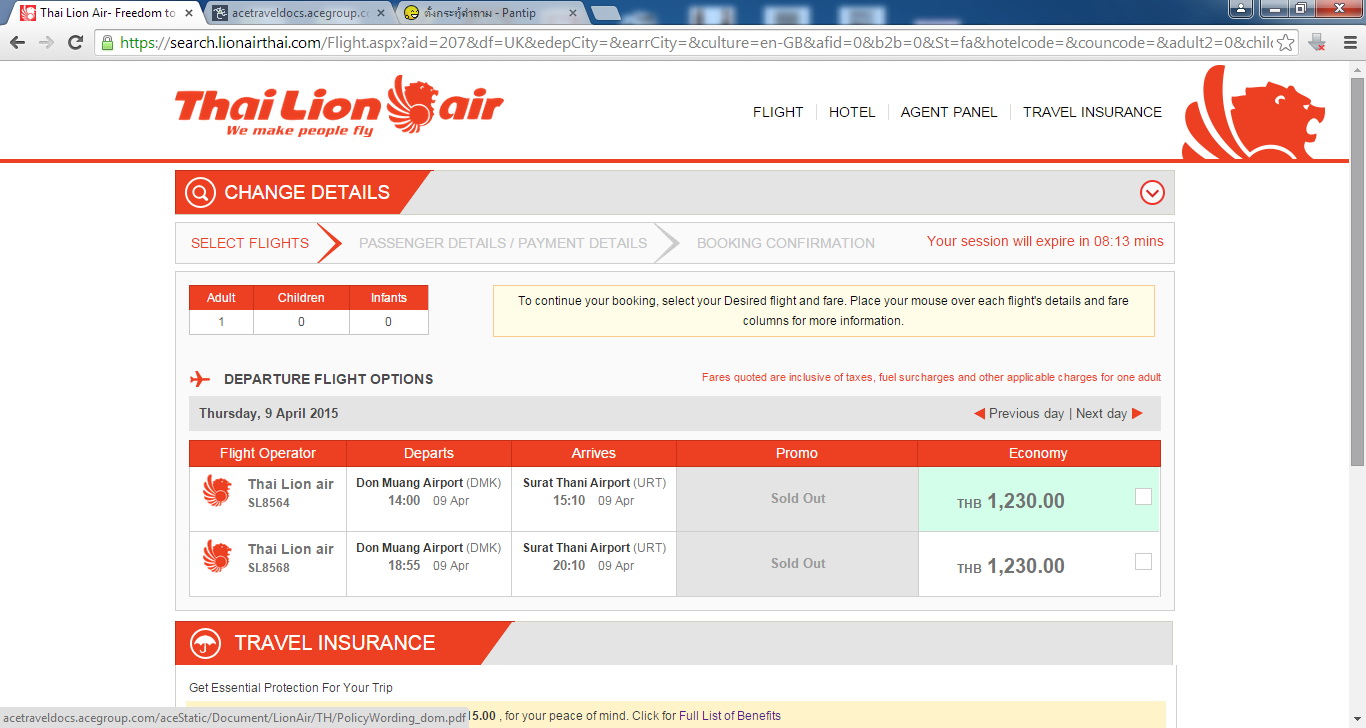1366x728 pixels.
Task: Click the lion icon for flight SL8564
Action: (217, 490)
